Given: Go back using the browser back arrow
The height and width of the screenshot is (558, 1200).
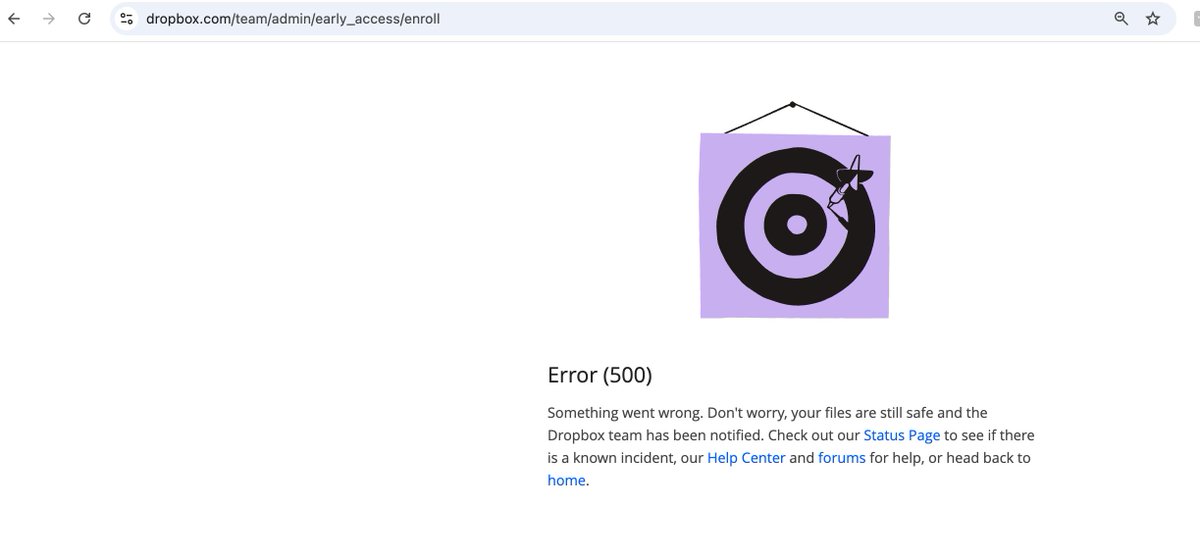Looking at the screenshot, I should 14,18.
